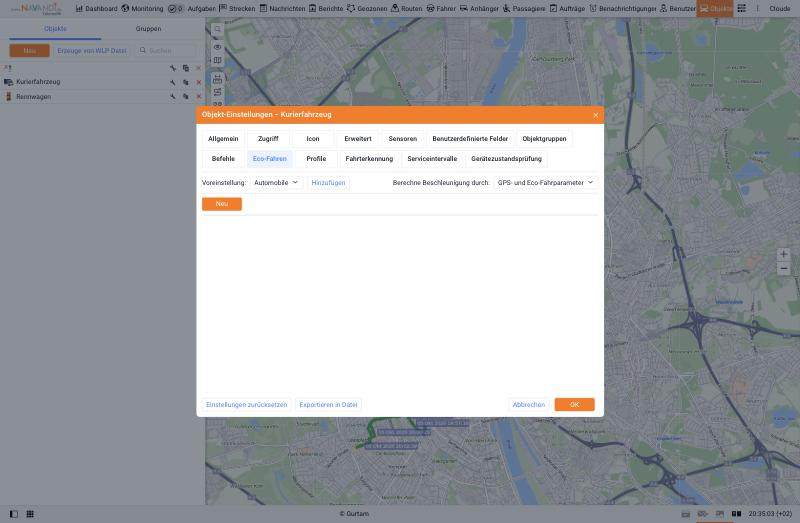The height and width of the screenshot is (523, 800).
Task: Open the Icon tab
Action: pyautogui.click(x=313, y=139)
